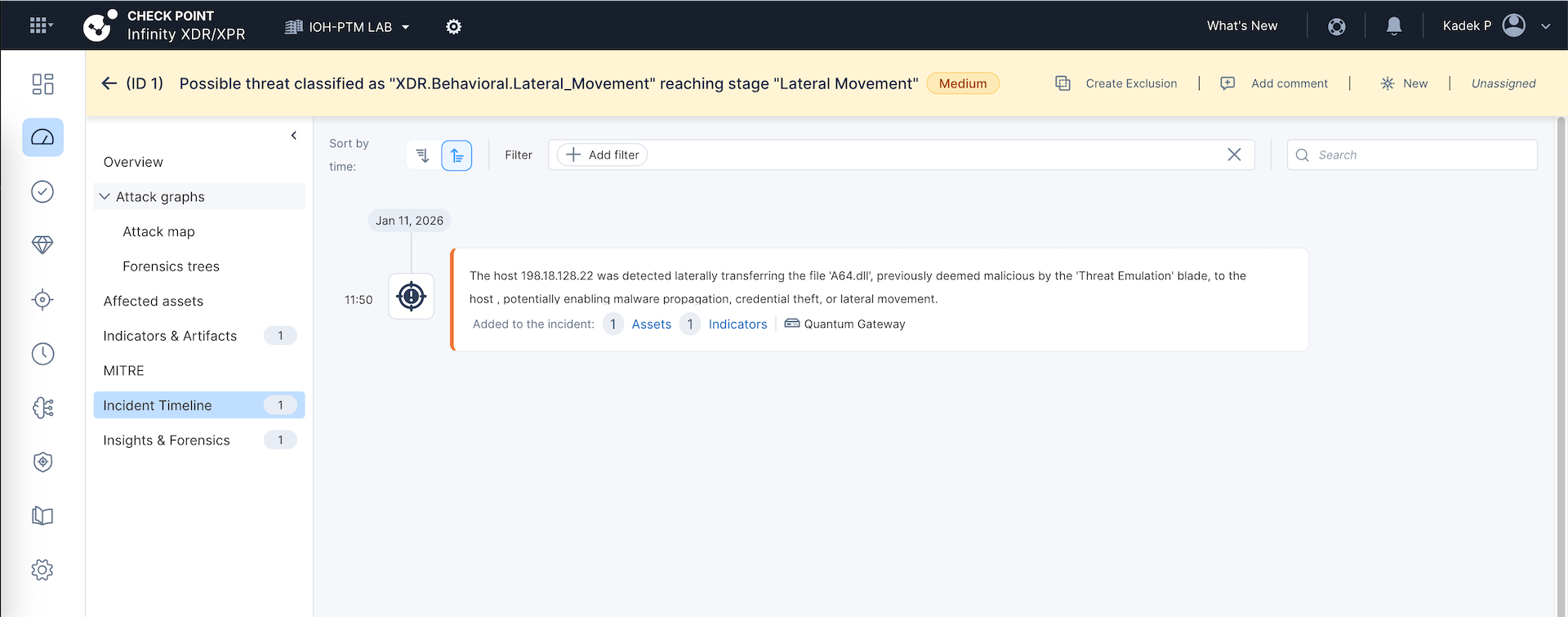Open the global settings gear in header

click(453, 27)
